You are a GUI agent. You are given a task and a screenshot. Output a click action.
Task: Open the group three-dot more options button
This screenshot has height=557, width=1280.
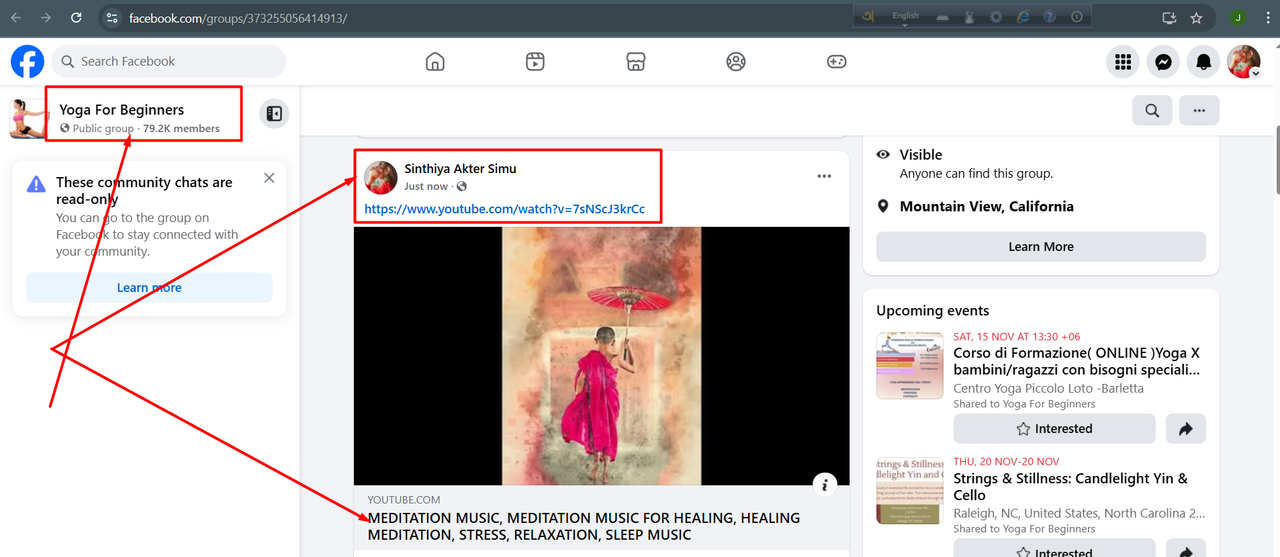(1199, 111)
